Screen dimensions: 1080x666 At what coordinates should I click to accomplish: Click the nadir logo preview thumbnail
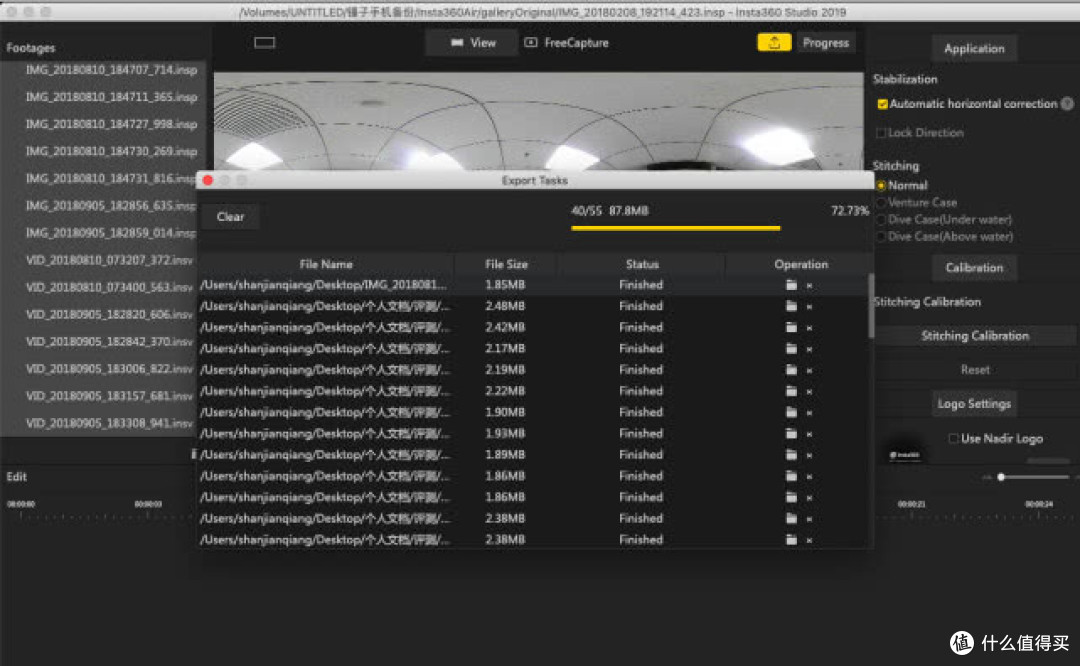pos(904,448)
